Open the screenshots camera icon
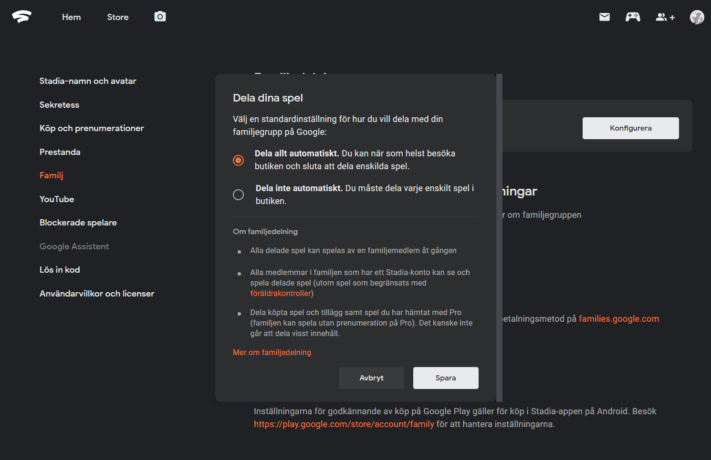This screenshot has width=711, height=460. click(x=160, y=17)
